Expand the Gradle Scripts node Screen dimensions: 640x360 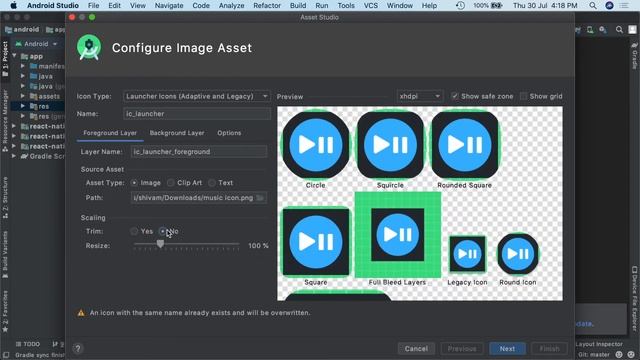[15, 156]
